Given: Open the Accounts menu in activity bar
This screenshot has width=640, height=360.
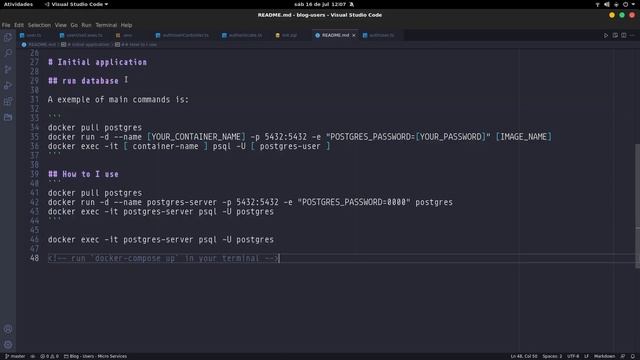Looking at the screenshot, I should (x=8, y=329).
